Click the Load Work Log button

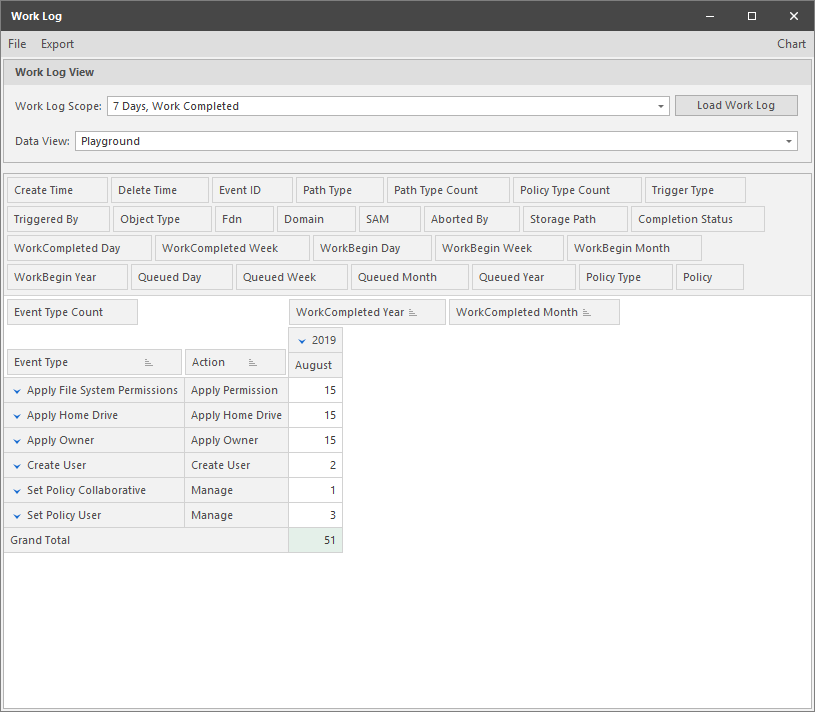(x=736, y=105)
